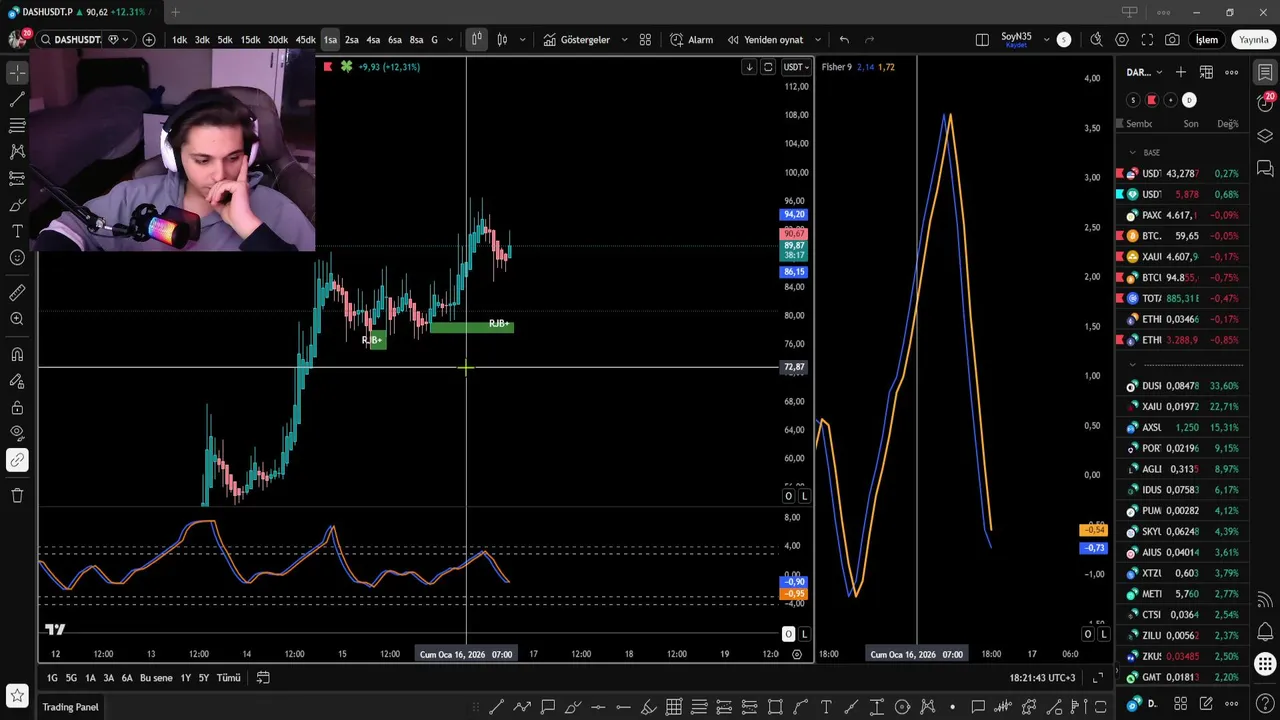Image resolution: width=1280 pixels, height=720 pixels.
Task: Enter fullscreen mode
Action: [x=1147, y=40]
